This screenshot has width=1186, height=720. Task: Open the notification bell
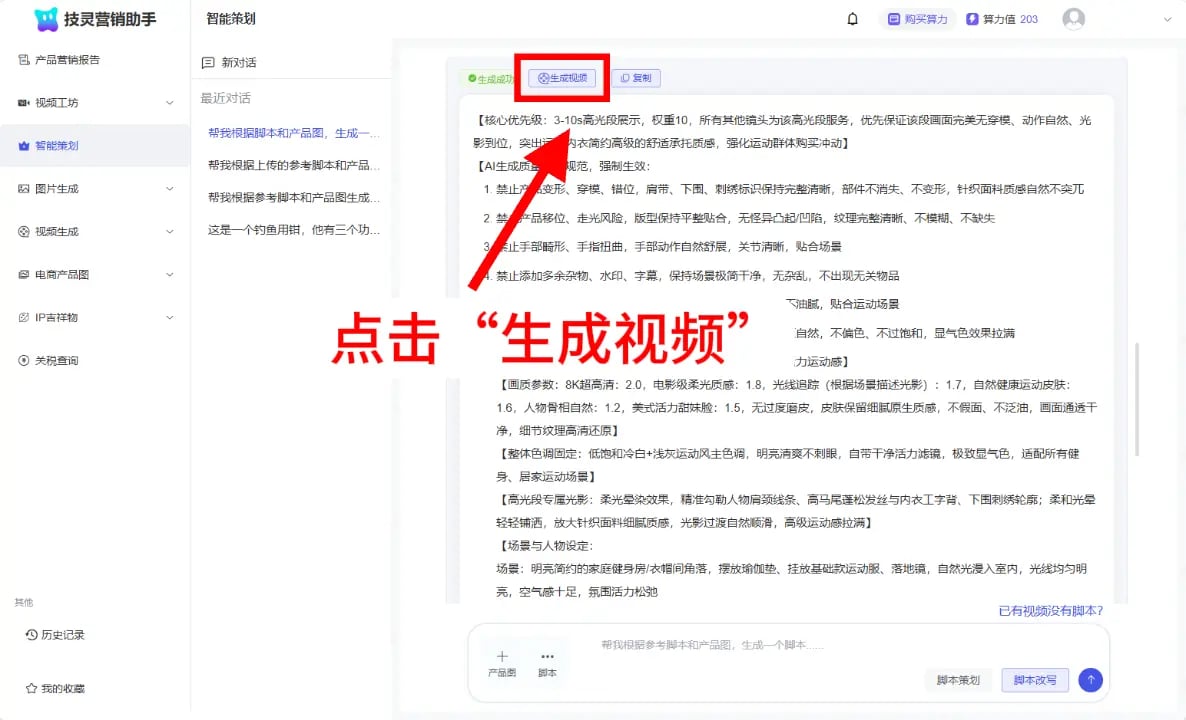(852, 19)
